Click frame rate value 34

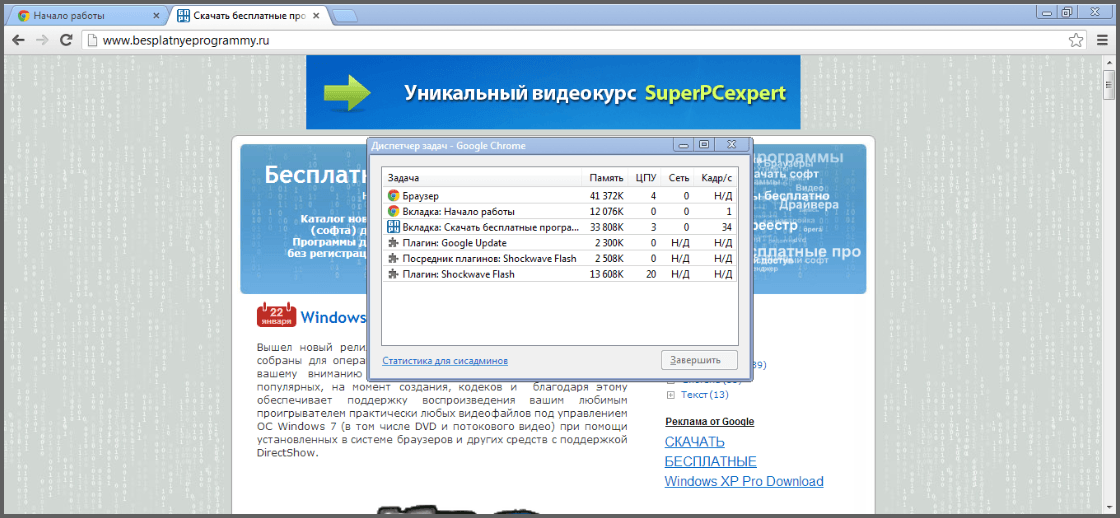tap(726, 227)
